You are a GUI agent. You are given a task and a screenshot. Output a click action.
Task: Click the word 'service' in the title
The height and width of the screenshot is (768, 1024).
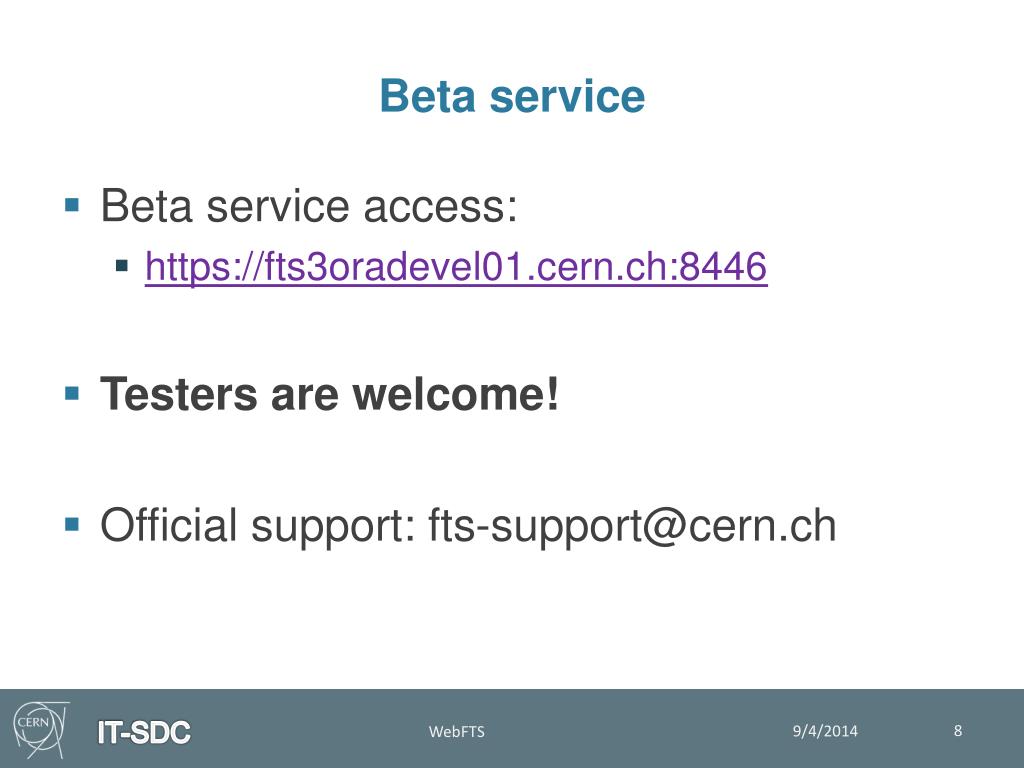click(567, 96)
